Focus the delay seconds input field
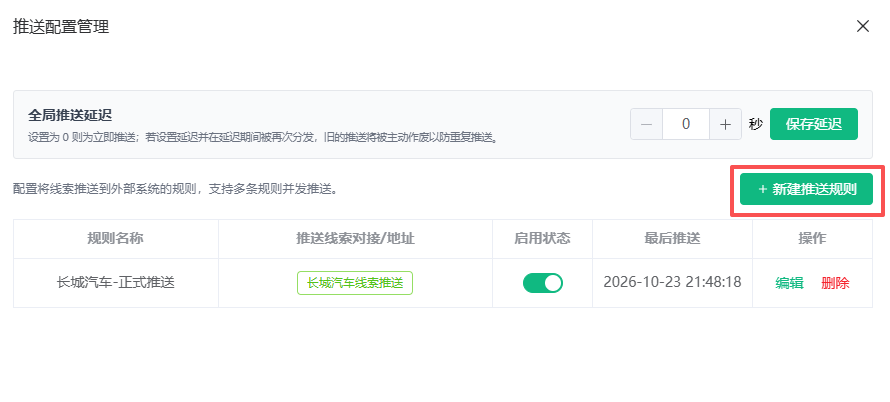Screen dimensions: 890x402 coord(686,124)
